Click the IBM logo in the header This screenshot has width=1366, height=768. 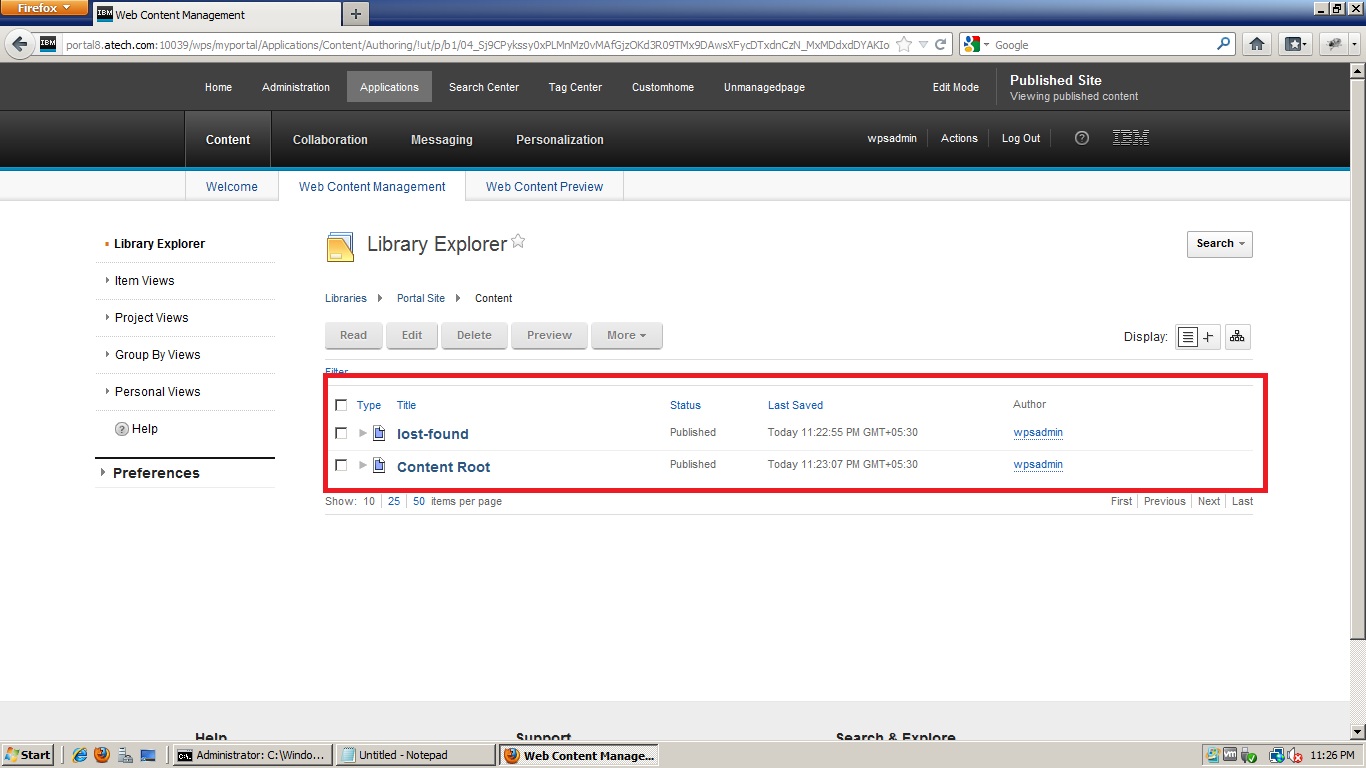click(x=1130, y=138)
